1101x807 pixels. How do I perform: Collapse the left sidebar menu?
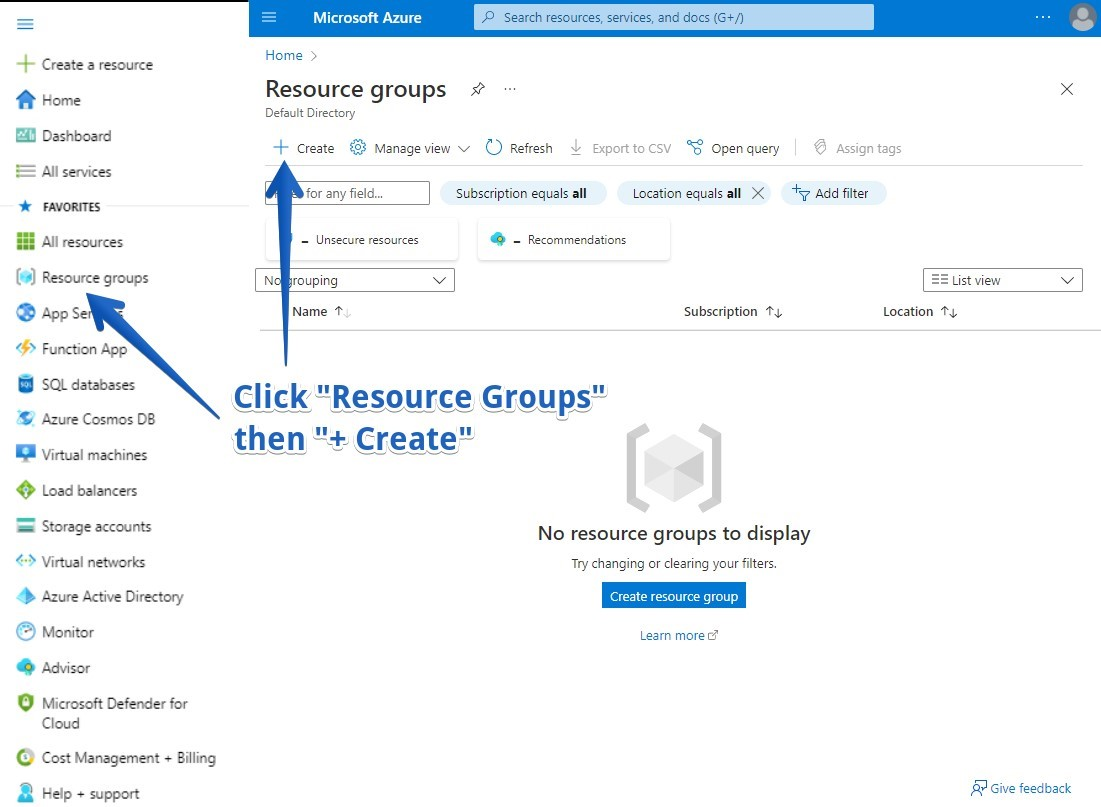(26, 24)
